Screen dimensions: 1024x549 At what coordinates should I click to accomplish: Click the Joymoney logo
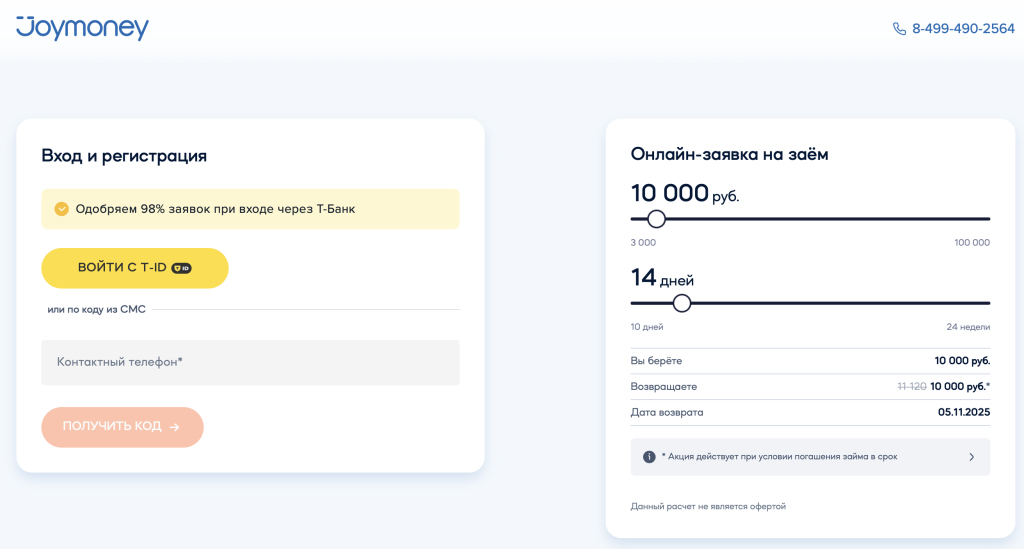(x=82, y=27)
